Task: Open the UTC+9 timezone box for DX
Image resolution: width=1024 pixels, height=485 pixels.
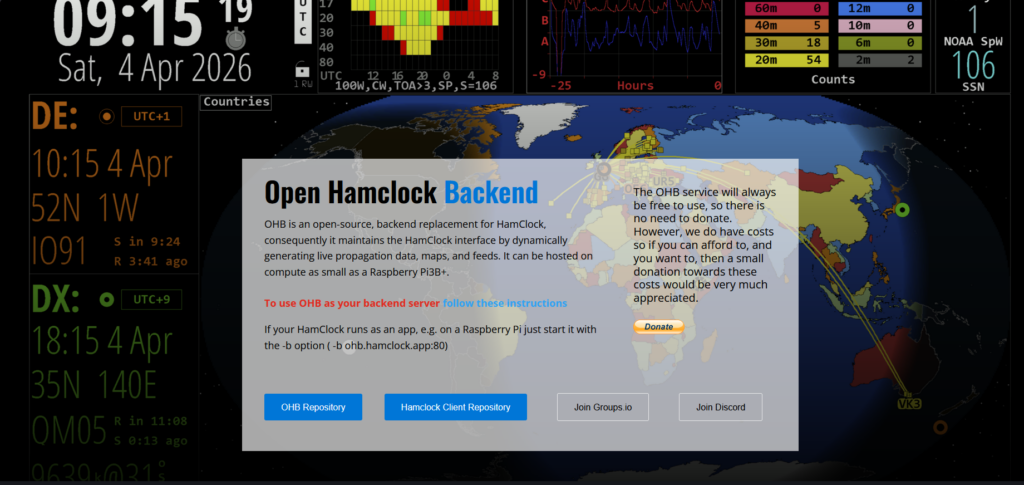Action: 152,299
